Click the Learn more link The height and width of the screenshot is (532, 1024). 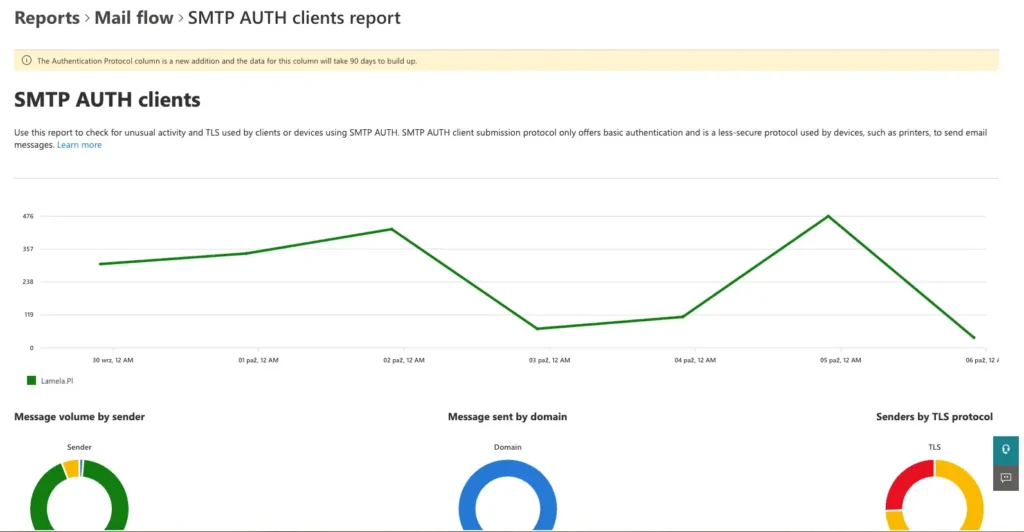click(x=79, y=145)
